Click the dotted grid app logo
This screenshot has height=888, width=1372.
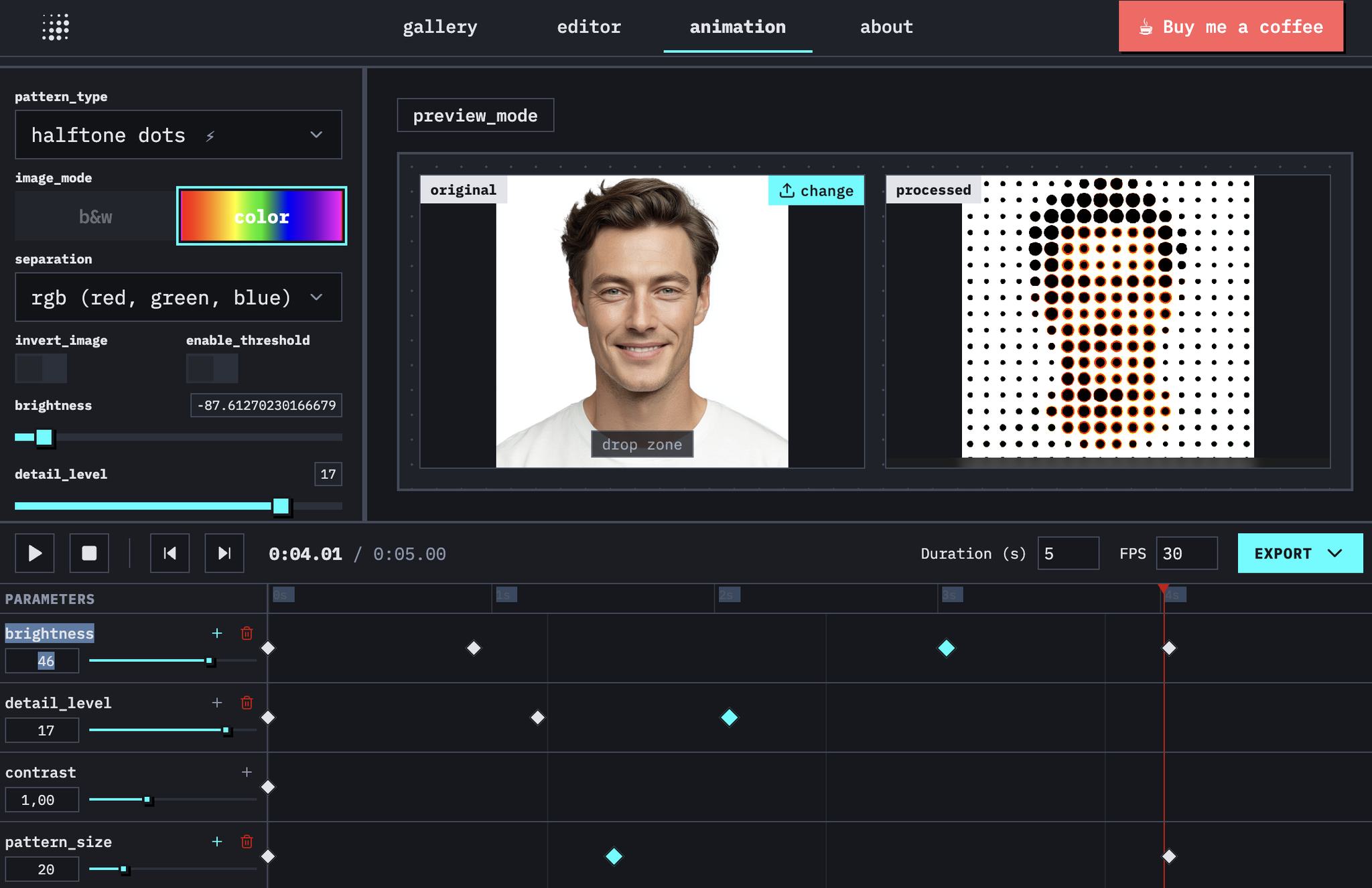[56, 27]
